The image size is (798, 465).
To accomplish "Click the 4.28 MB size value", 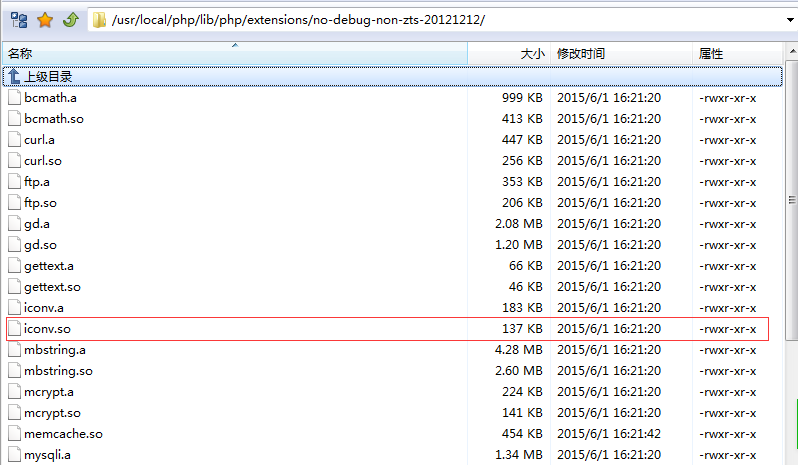I will (519, 350).
